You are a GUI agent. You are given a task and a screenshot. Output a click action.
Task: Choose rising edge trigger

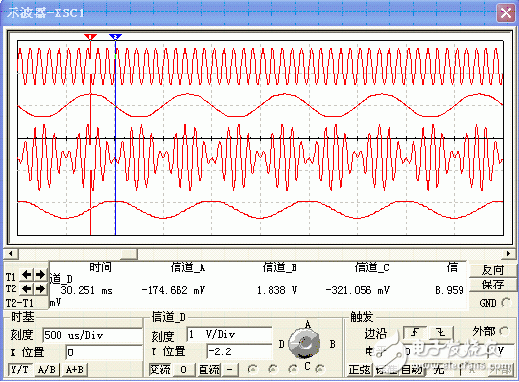click(x=415, y=332)
